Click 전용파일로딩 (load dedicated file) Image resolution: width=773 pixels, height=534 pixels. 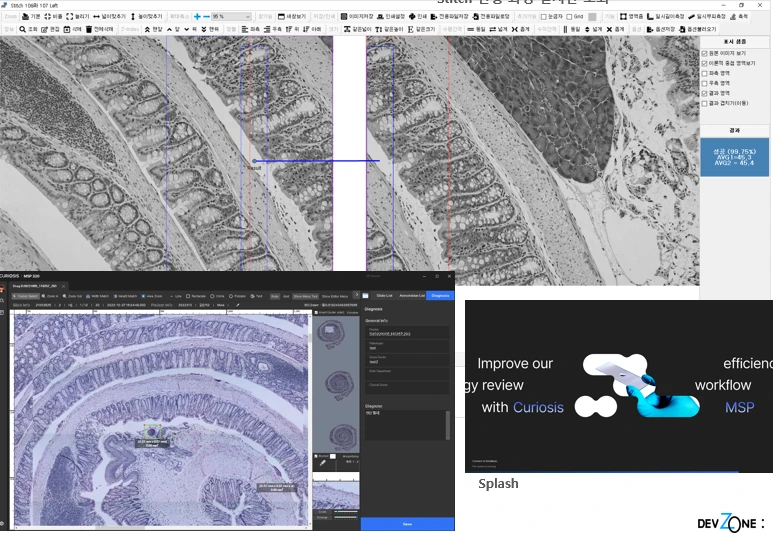(491, 16)
